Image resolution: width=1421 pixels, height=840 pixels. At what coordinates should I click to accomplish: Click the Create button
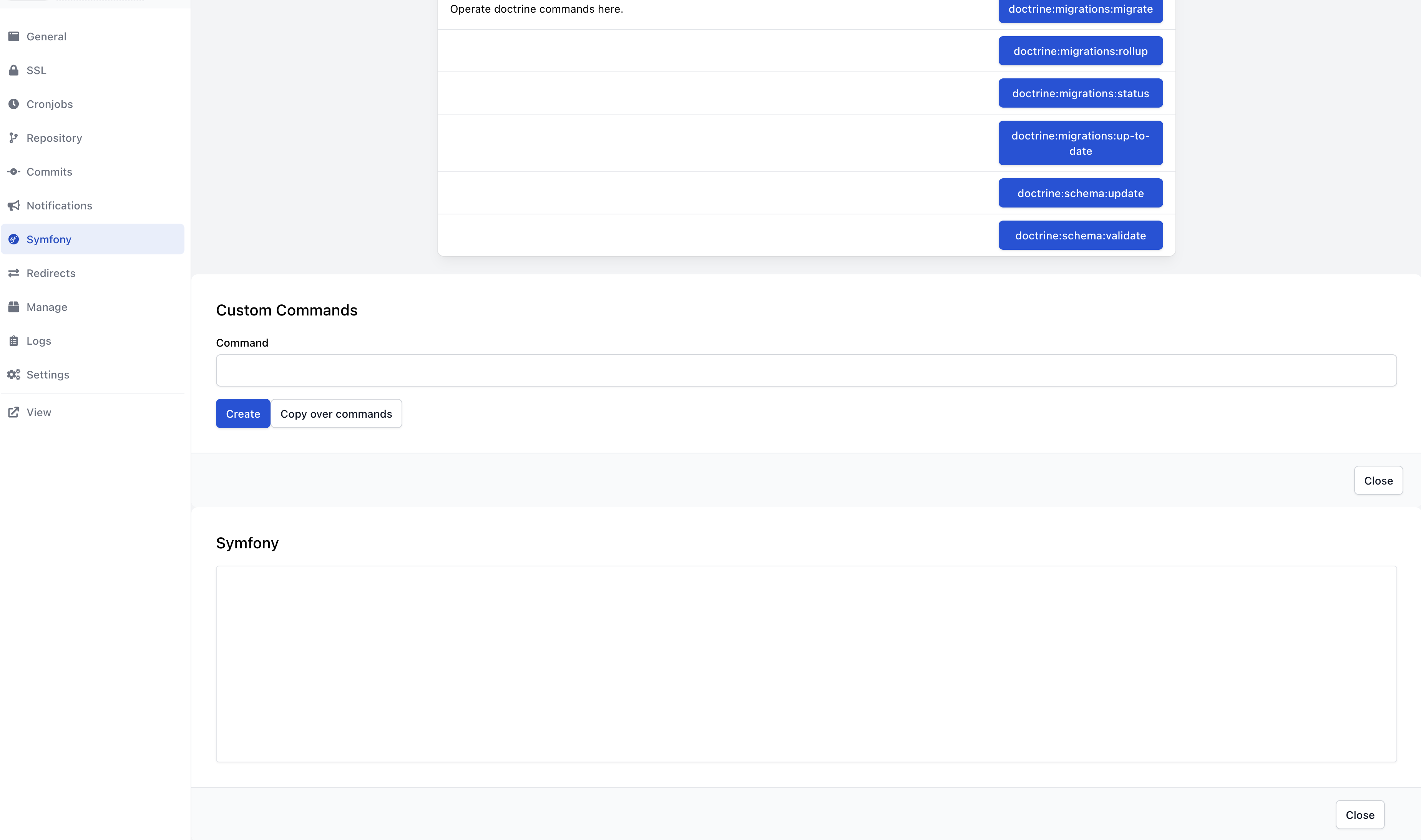243,414
